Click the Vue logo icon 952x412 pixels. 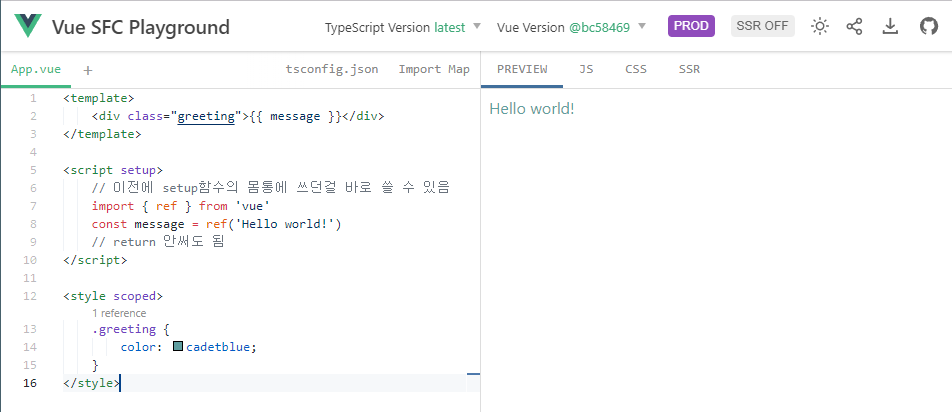(x=28, y=26)
